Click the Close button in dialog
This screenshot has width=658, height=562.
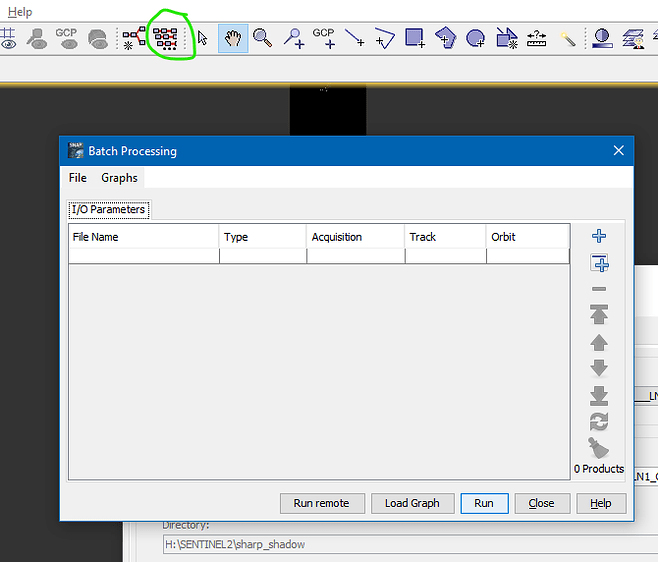542,503
